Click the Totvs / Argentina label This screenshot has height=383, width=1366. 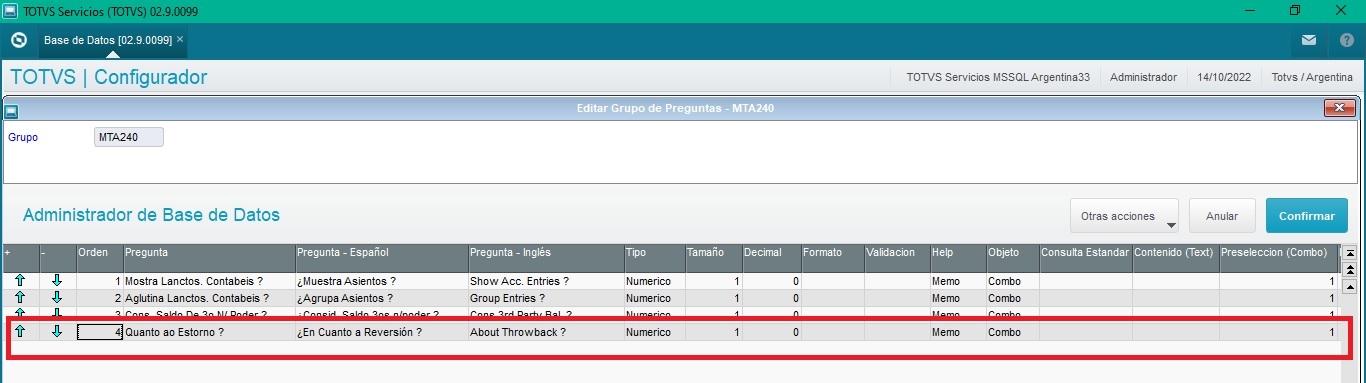(1312, 77)
